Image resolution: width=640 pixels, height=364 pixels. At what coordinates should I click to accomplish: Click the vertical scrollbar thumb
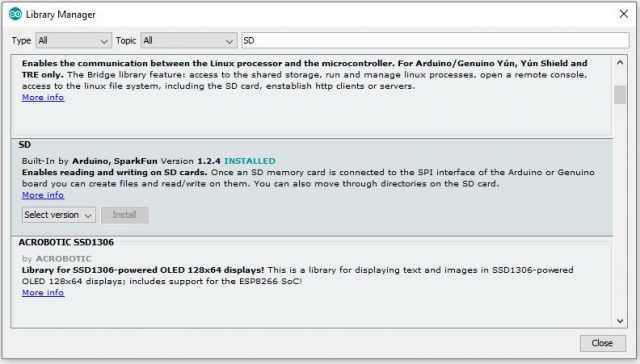point(620,95)
